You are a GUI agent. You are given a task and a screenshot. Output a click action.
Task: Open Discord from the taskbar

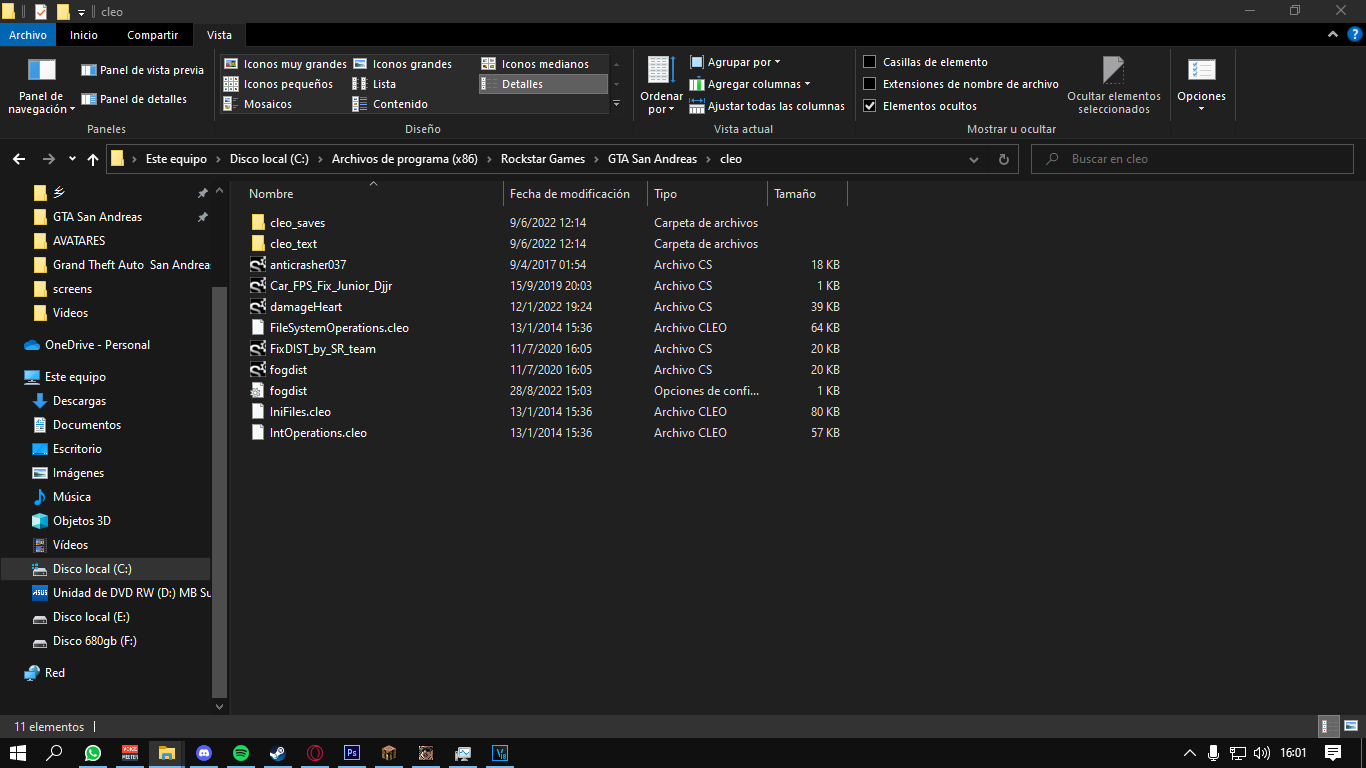tap(204, 753)
